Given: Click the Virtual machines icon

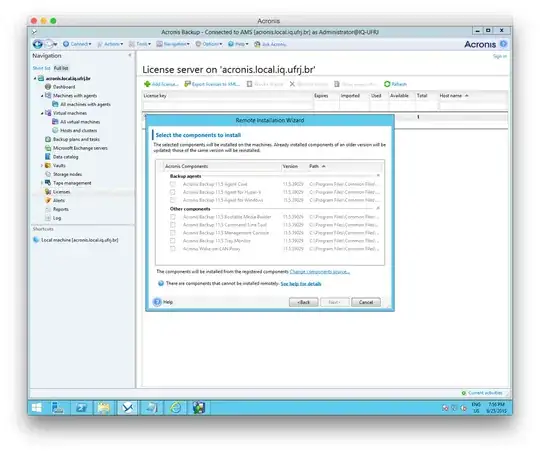Looking at the screenshot, I should click(48, 113).
